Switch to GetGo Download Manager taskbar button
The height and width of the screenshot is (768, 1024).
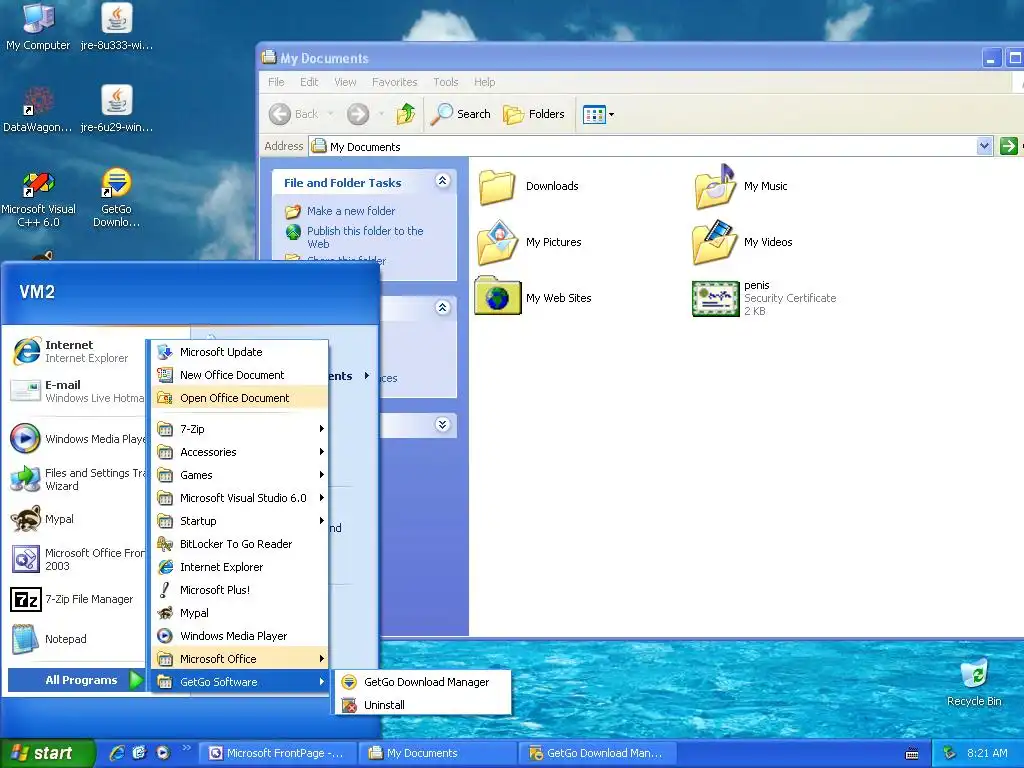600,753
